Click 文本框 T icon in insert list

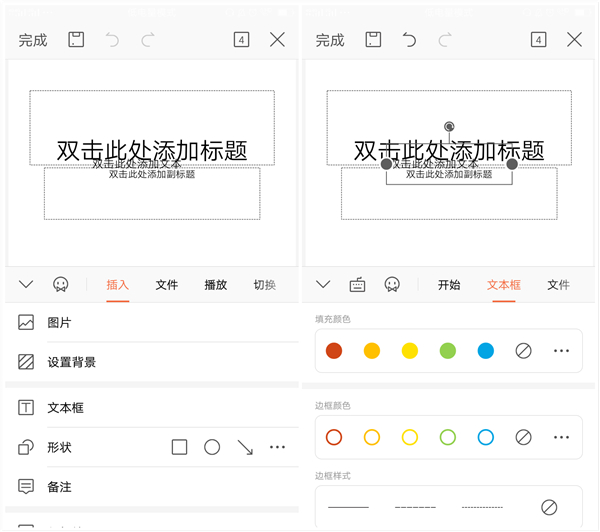[x=26, y=408]
